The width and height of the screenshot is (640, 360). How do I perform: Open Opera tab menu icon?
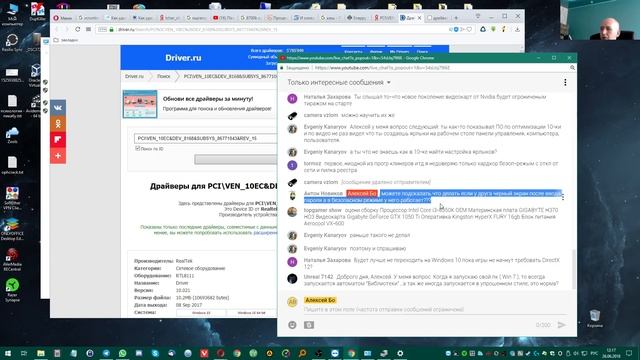point(478,16)
